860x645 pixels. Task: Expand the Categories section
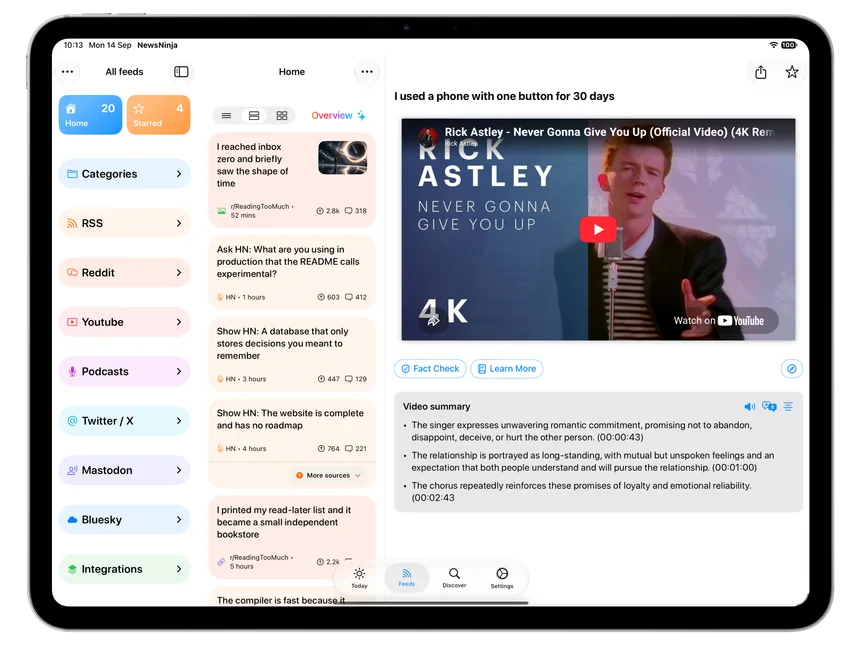125,174
